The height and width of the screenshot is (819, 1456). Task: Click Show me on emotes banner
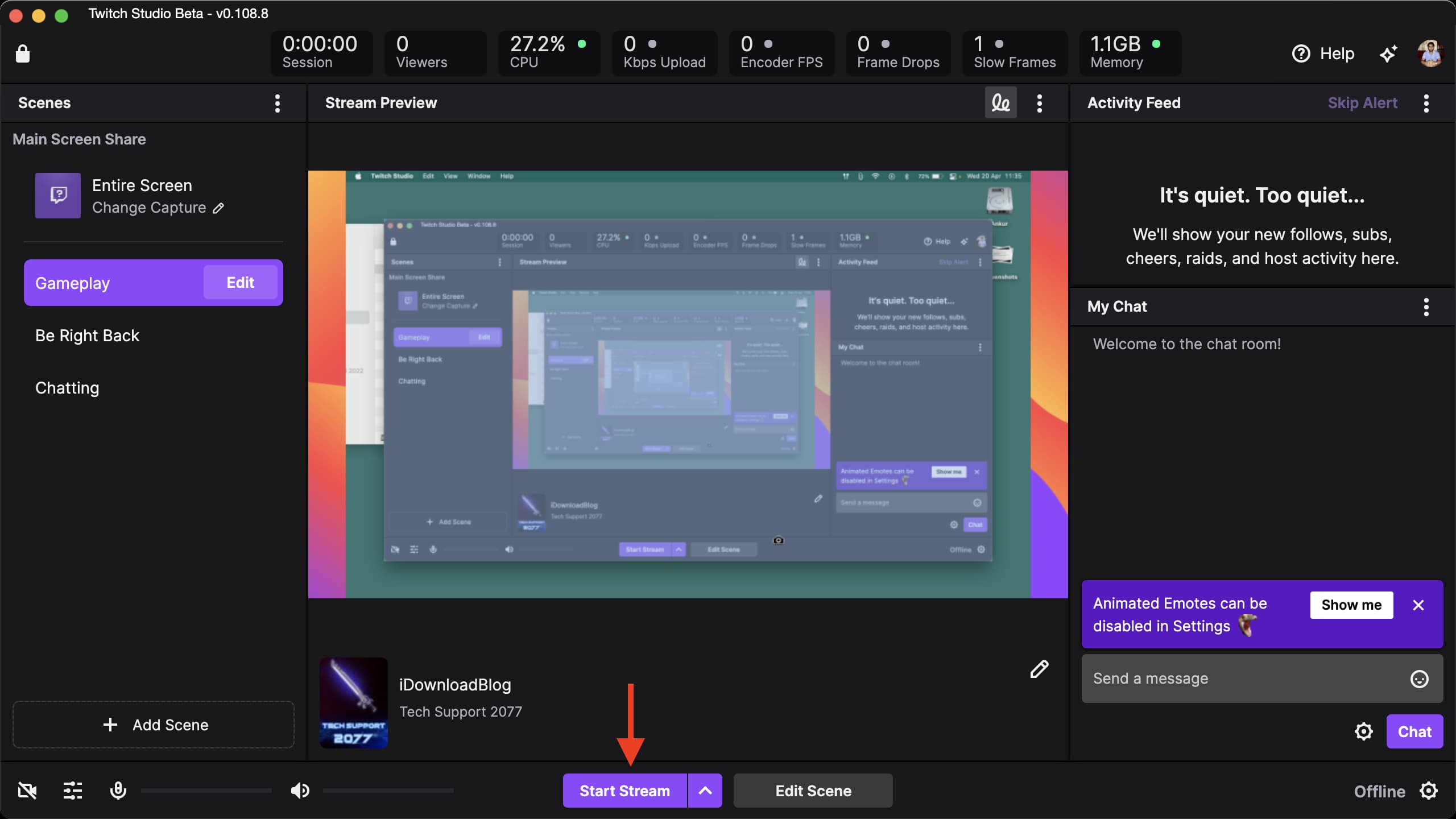pos(1351,605)
